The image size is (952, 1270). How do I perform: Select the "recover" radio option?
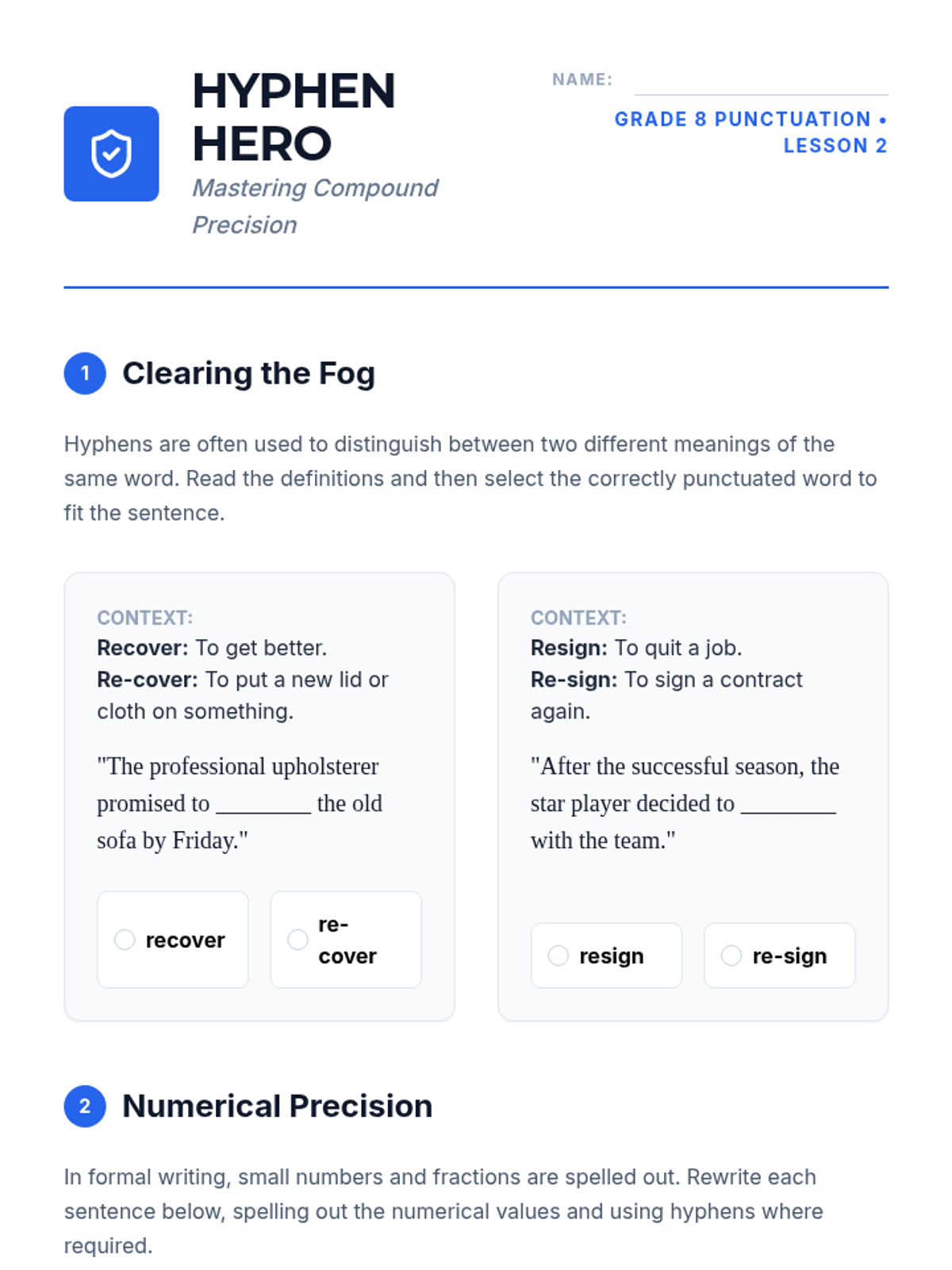coord(125,940)
